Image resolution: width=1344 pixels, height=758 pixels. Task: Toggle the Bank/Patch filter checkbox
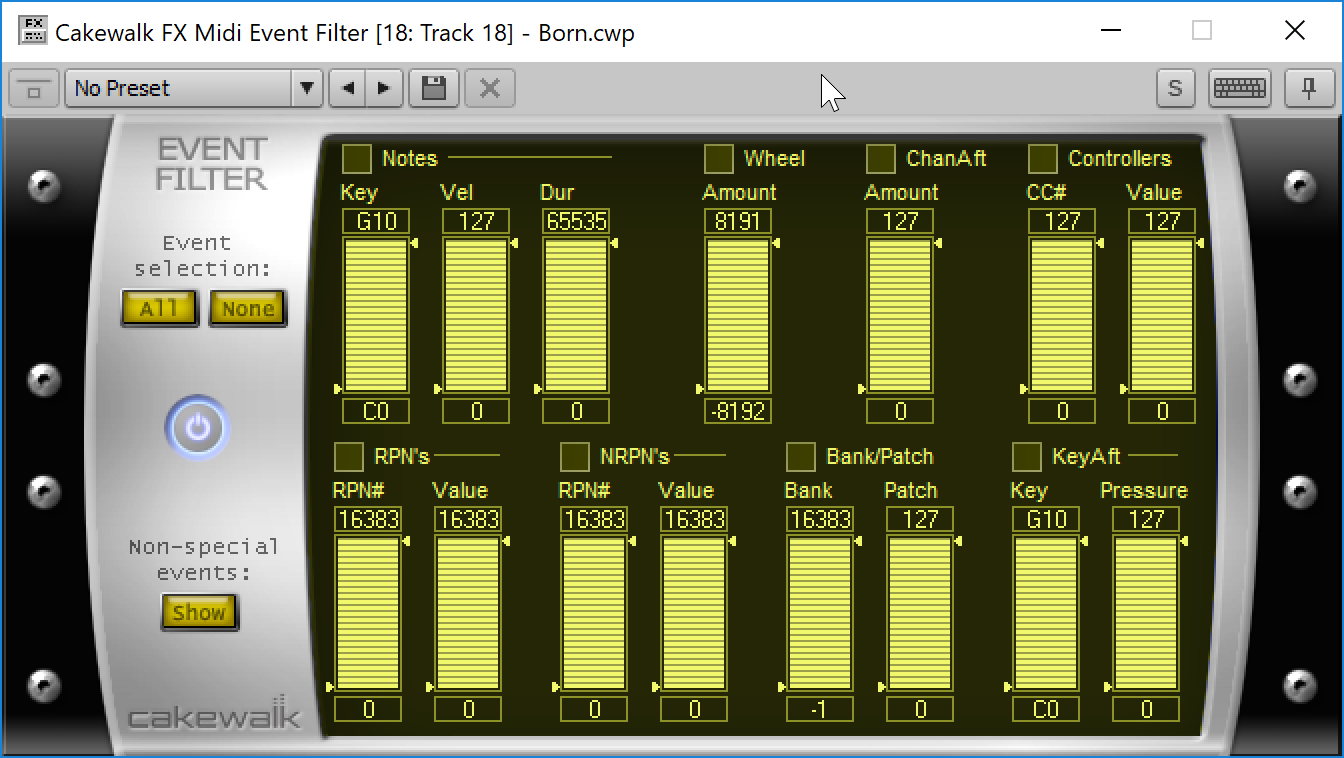click(x=800, y=456)
